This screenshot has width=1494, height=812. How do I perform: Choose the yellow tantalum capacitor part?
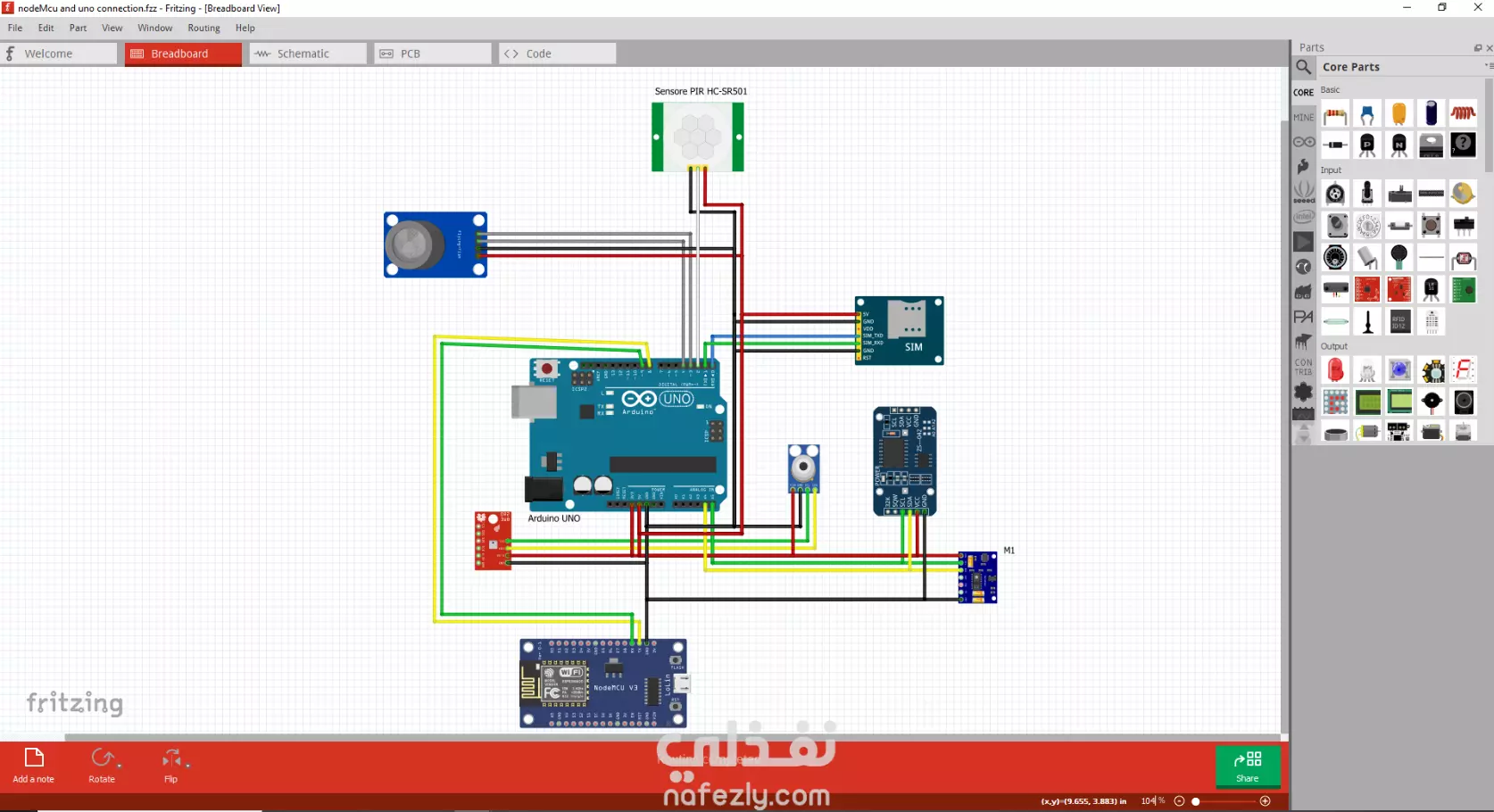coord(1399,114)
